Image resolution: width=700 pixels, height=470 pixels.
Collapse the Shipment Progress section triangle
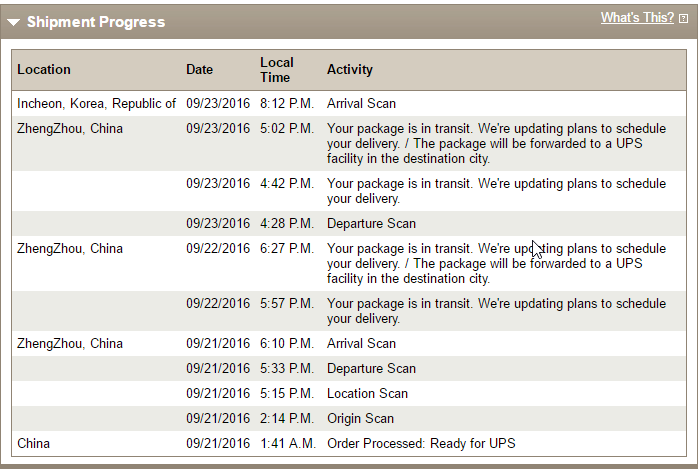tap(13, 22)
